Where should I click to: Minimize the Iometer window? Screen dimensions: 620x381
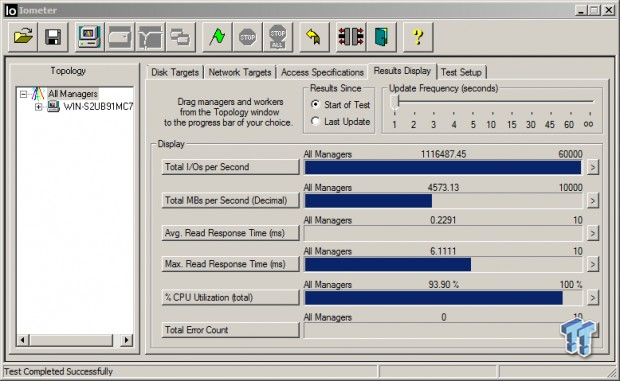[581, 10]
